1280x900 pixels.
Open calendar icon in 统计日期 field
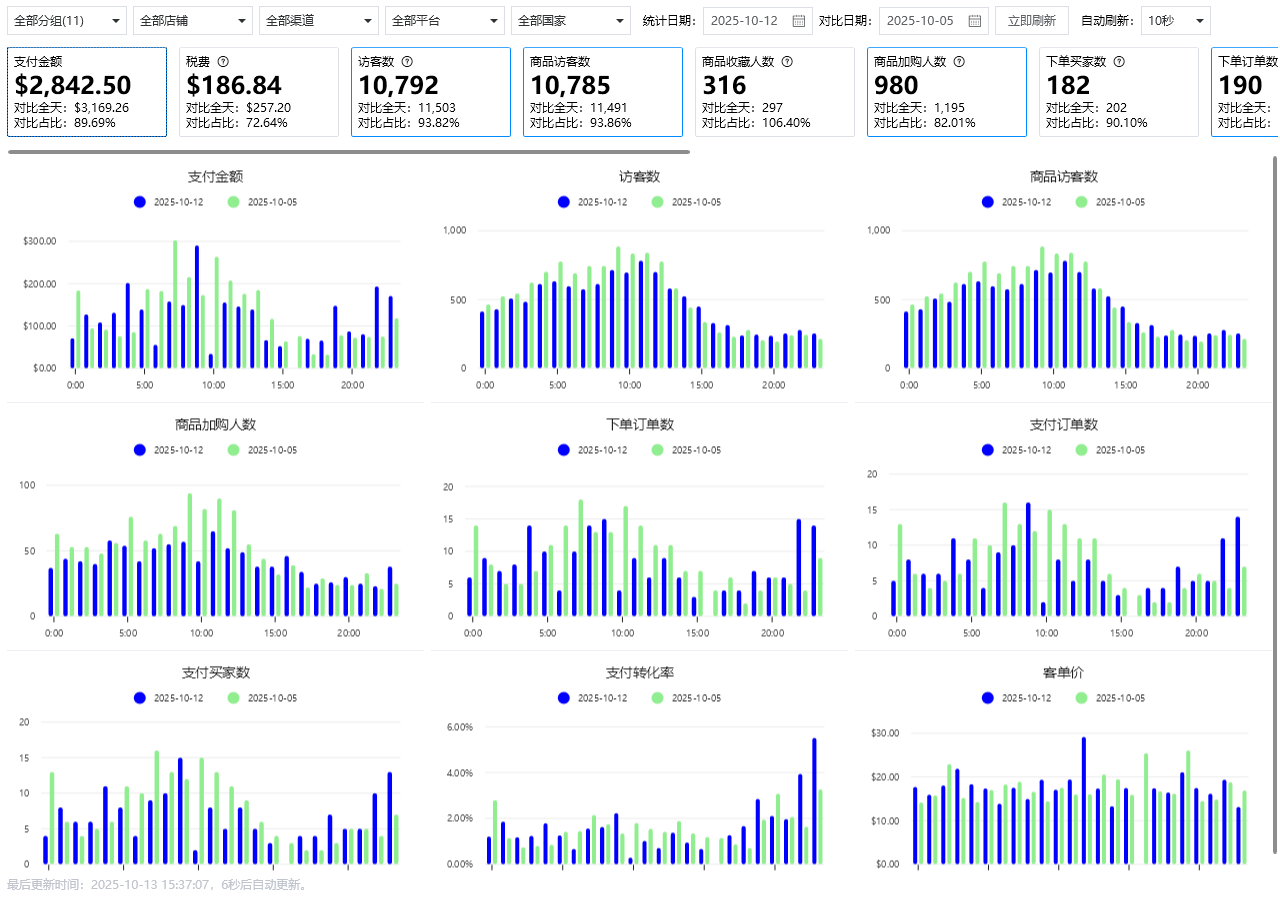tap(798, 21)
